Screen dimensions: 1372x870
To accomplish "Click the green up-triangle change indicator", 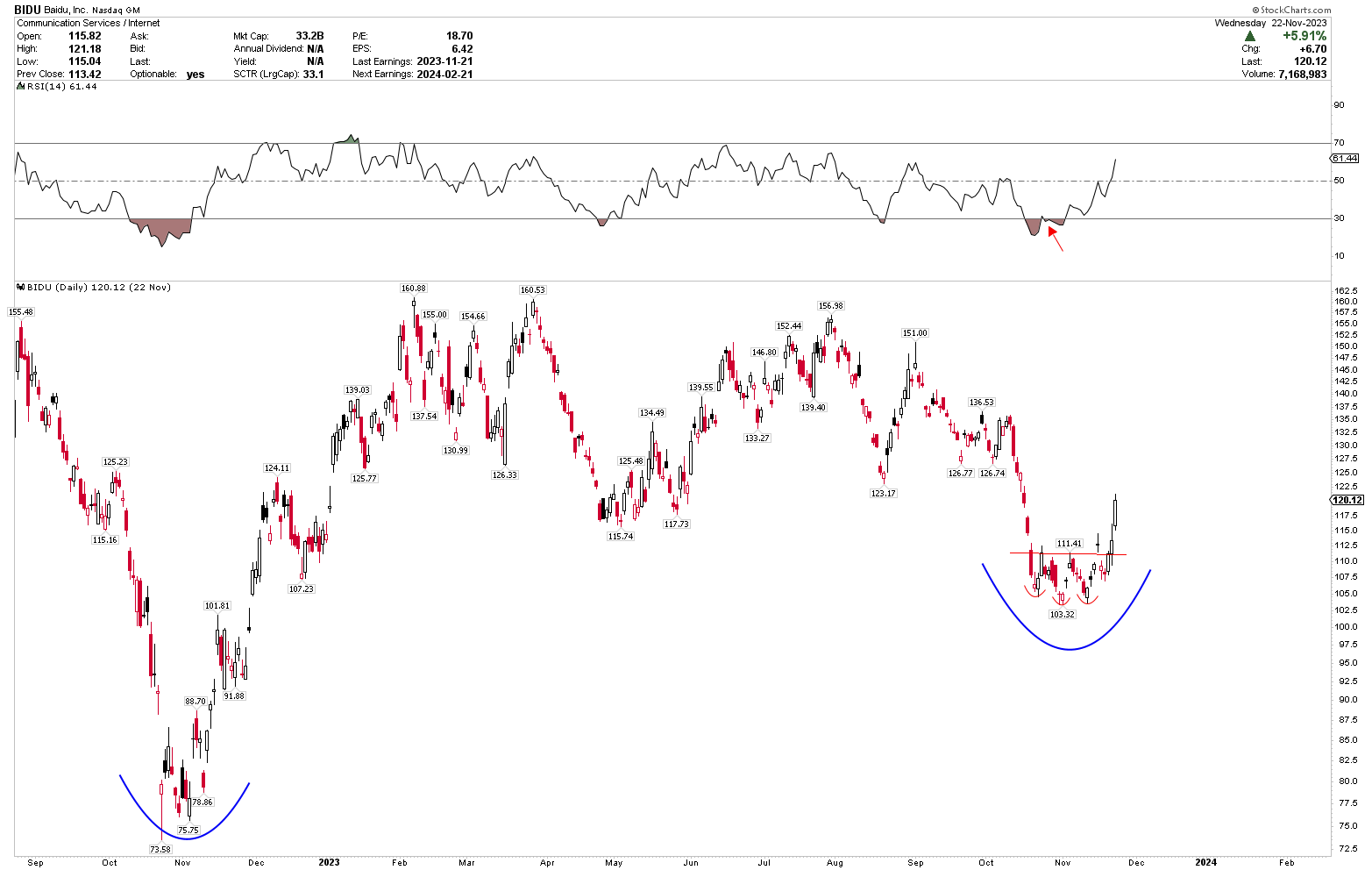I will click(1248, 36).
